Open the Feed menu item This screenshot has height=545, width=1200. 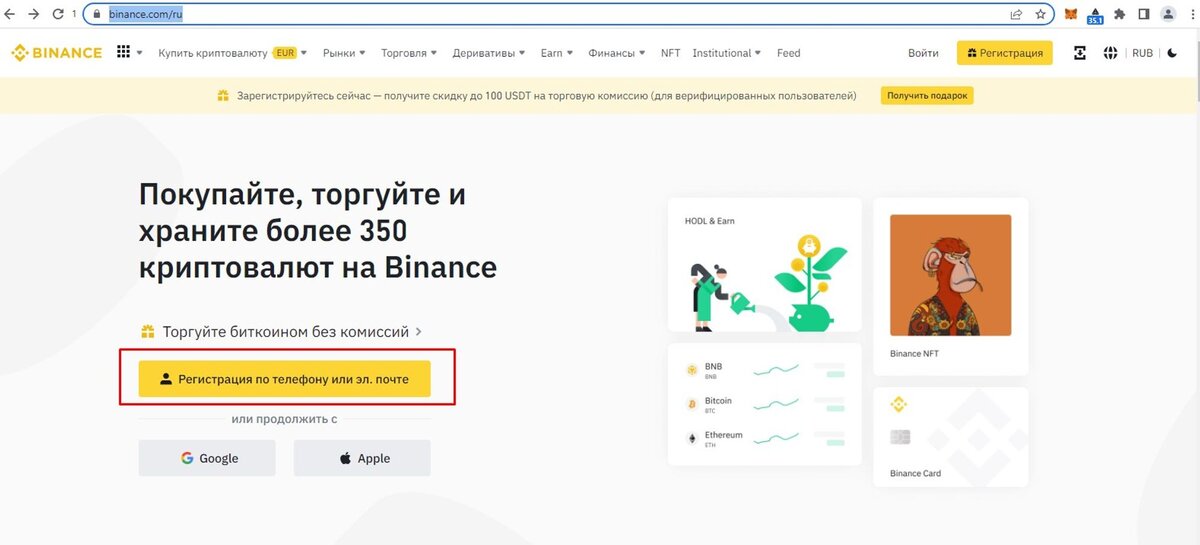coord(789,53)
